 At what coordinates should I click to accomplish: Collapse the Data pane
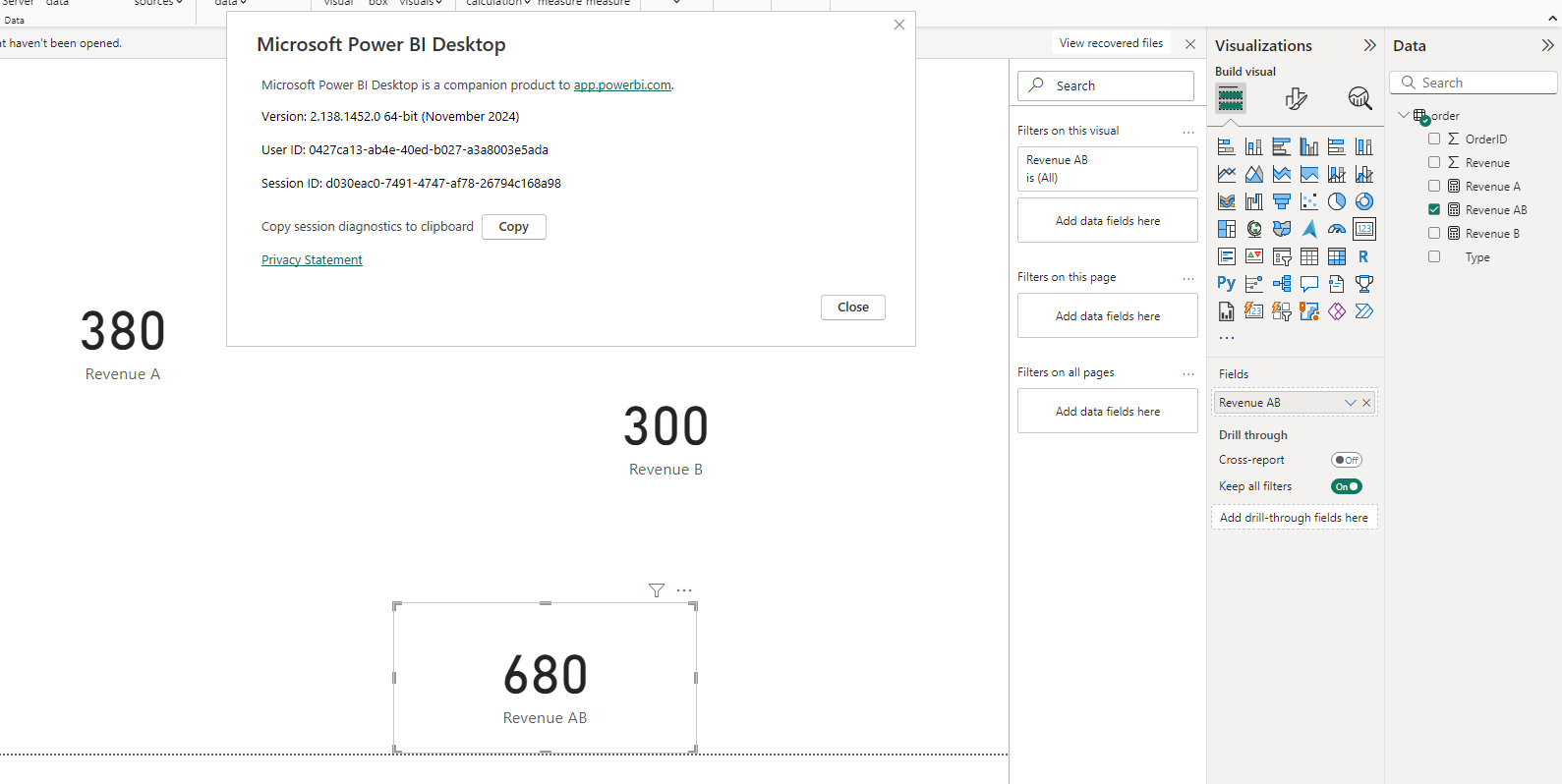point(1547,45)
